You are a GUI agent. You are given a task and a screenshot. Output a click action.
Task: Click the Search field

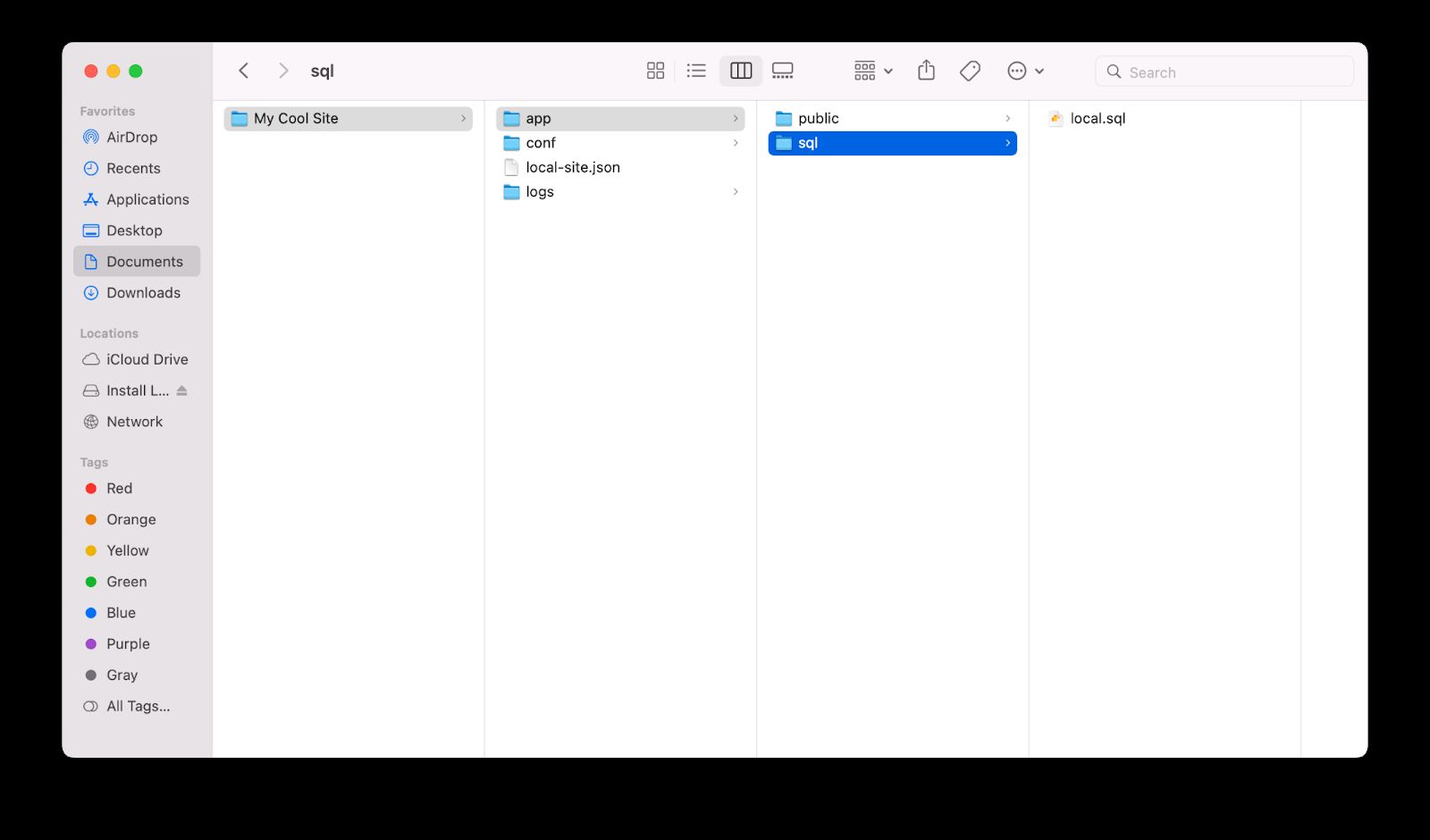(1224, 71)
